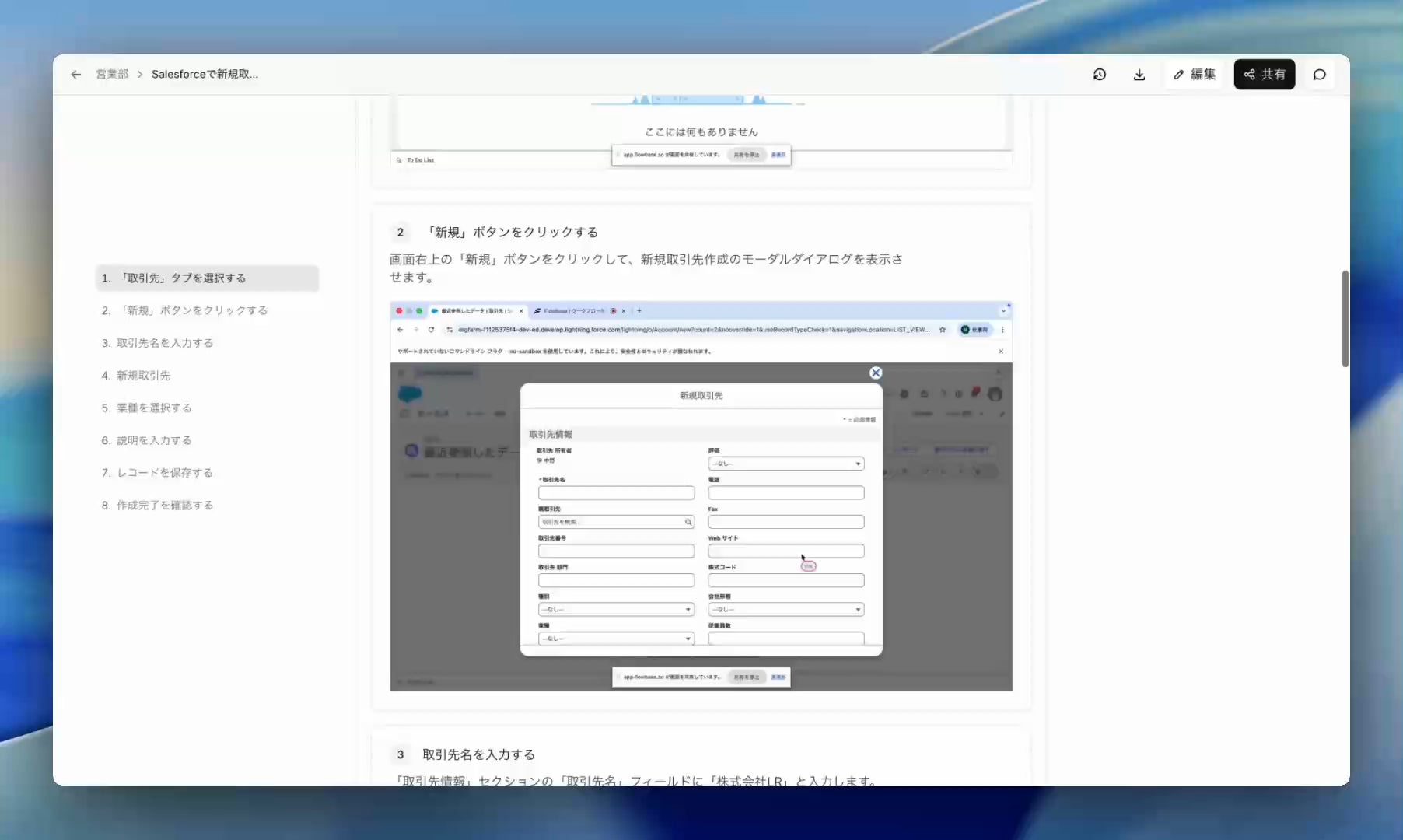
Task: Click the 共有 share button
Action: click(x=1265, y=75)
